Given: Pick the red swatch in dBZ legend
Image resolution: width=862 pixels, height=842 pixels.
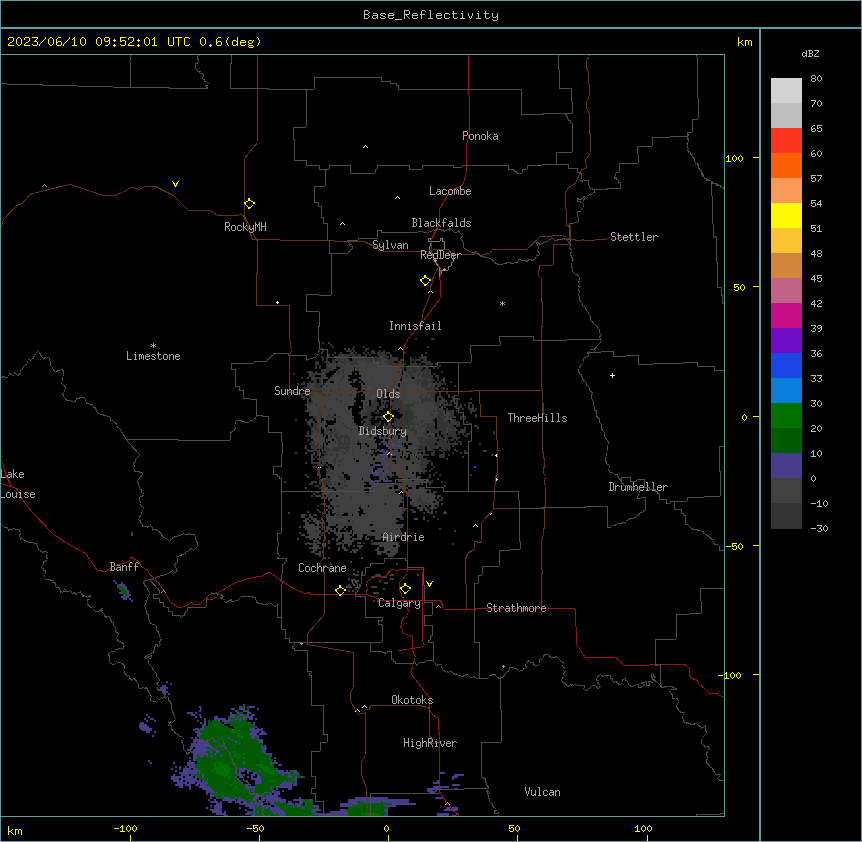Looking at the screenshot, I should (x=786, y=141).
